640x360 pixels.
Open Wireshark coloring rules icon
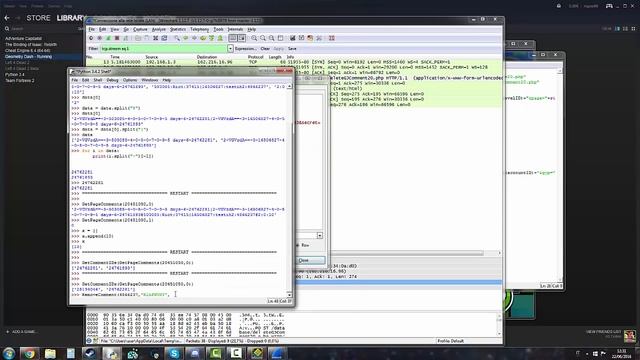[x=310, y=38]
